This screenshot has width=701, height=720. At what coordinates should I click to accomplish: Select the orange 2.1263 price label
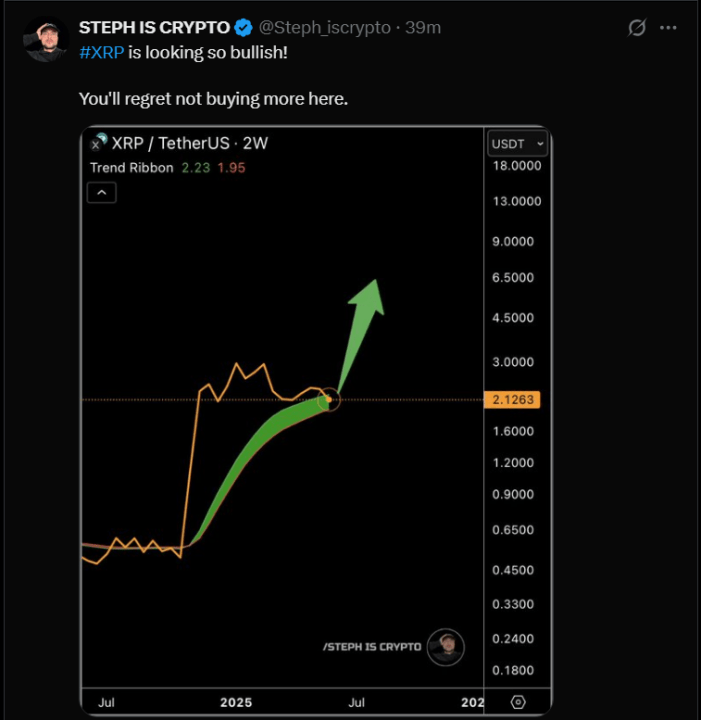(514, 400)
